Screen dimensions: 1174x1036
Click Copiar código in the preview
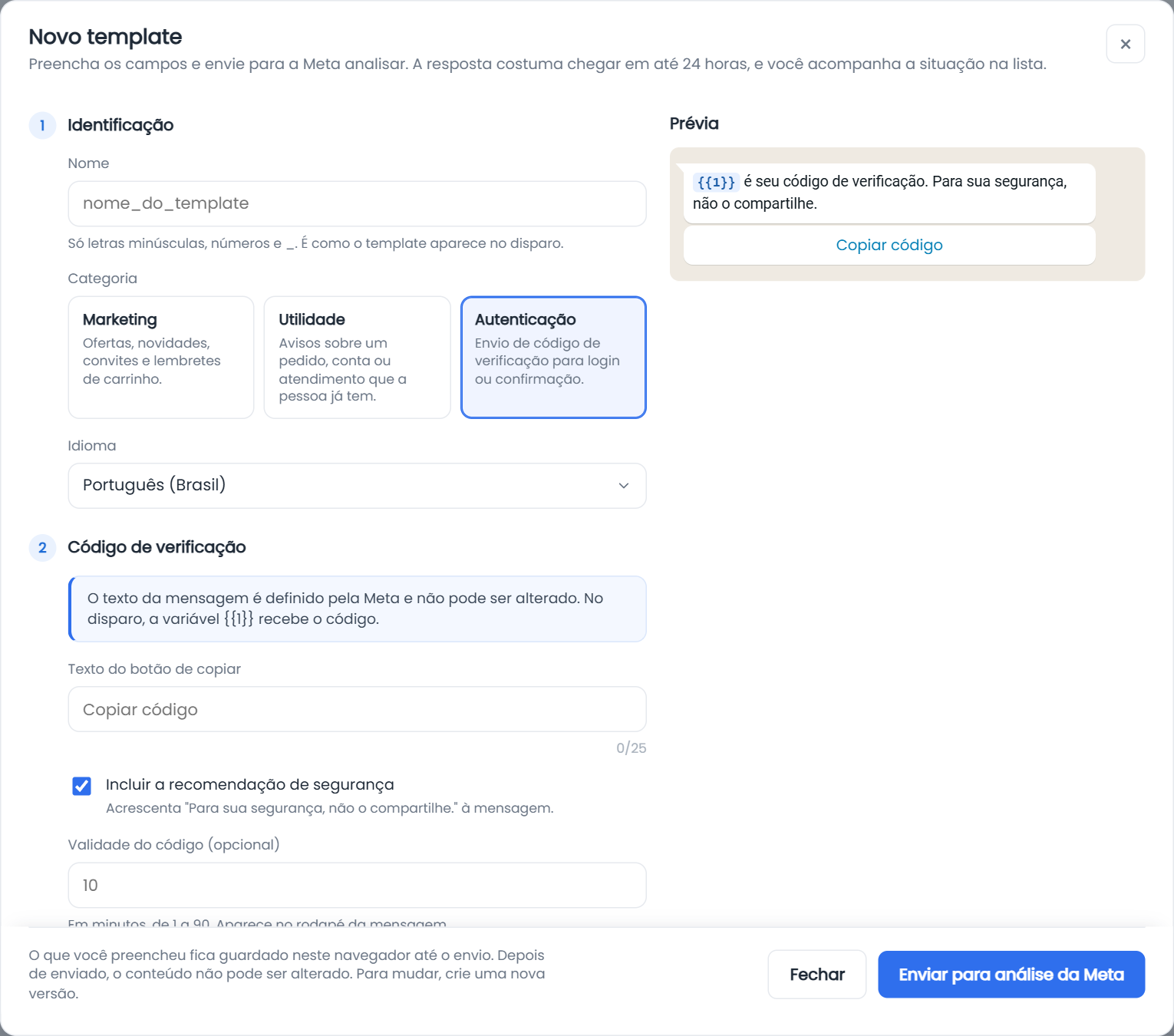(889, 245)
